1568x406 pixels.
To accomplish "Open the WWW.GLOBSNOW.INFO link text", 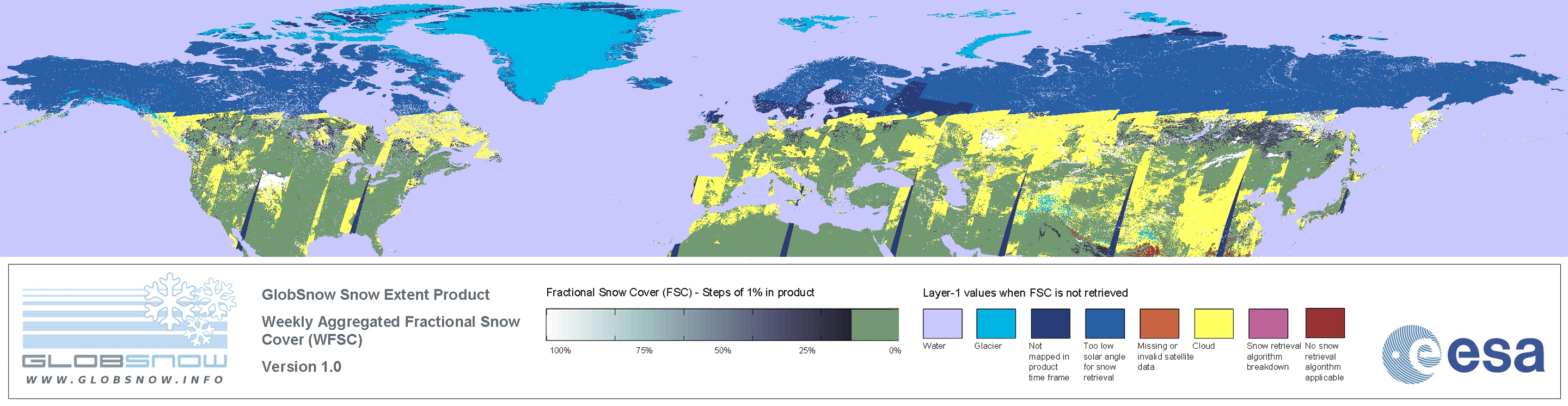I will 125,380.
